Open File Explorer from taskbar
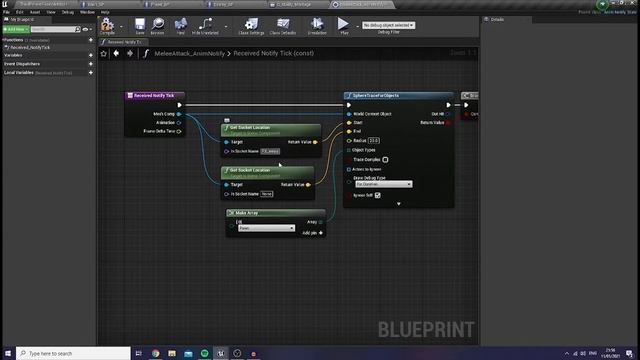 172,353
